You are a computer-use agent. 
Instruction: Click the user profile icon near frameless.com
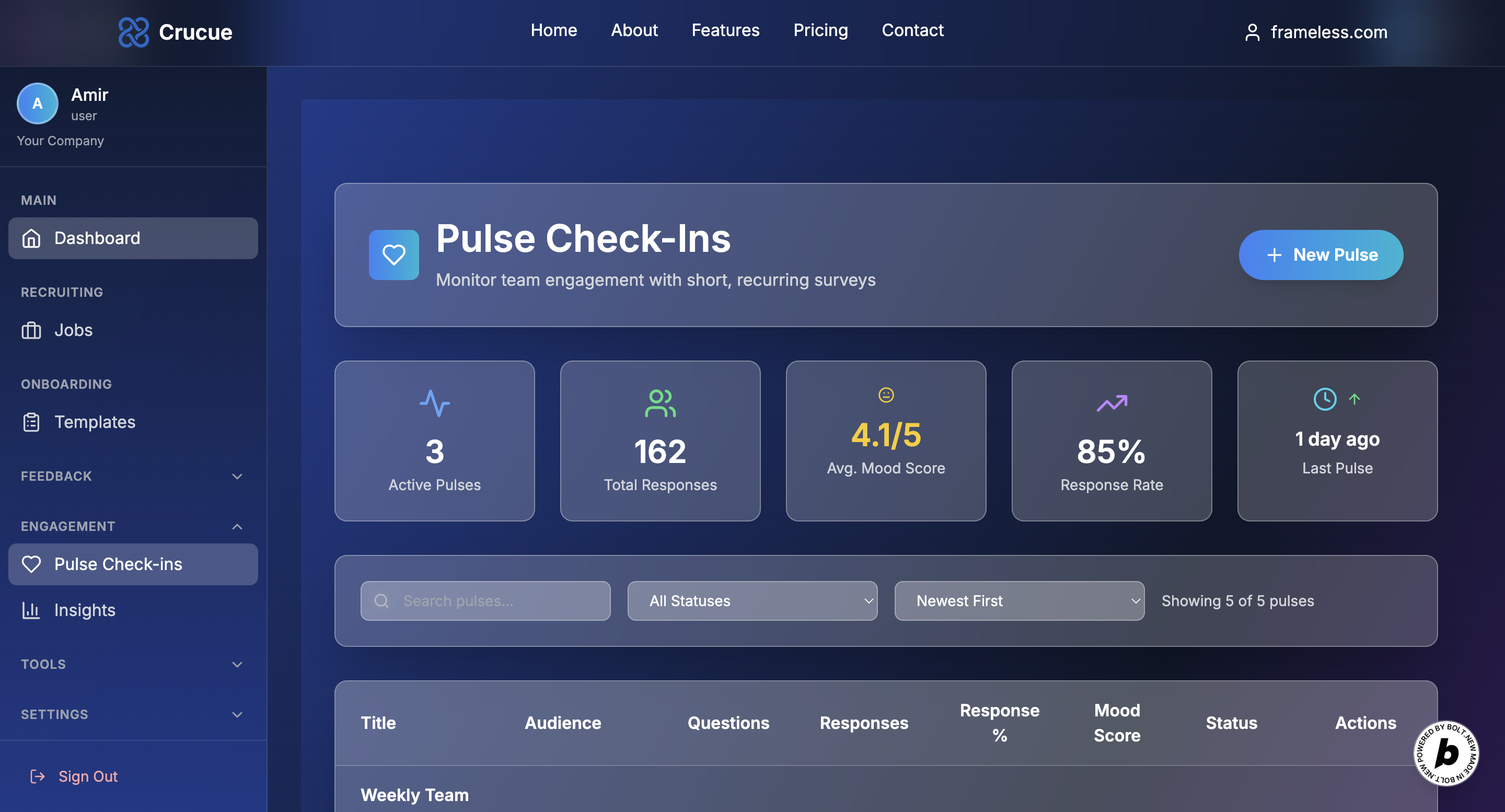tap(1252, 32)
